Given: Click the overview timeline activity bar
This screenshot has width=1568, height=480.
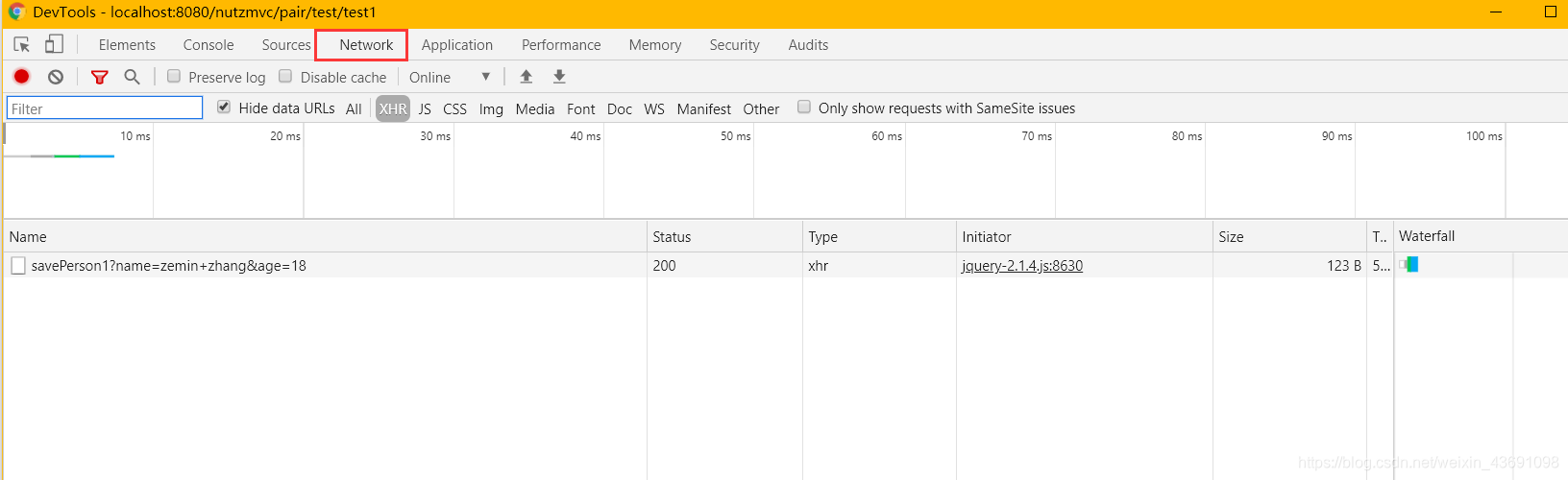Looking at the screenshot, I should pos(60,156).
